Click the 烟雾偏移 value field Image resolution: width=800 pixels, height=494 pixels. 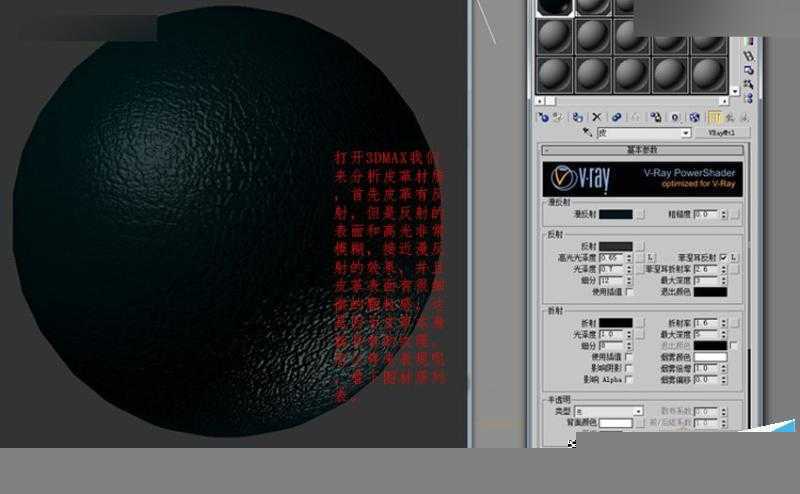point(707,380)
